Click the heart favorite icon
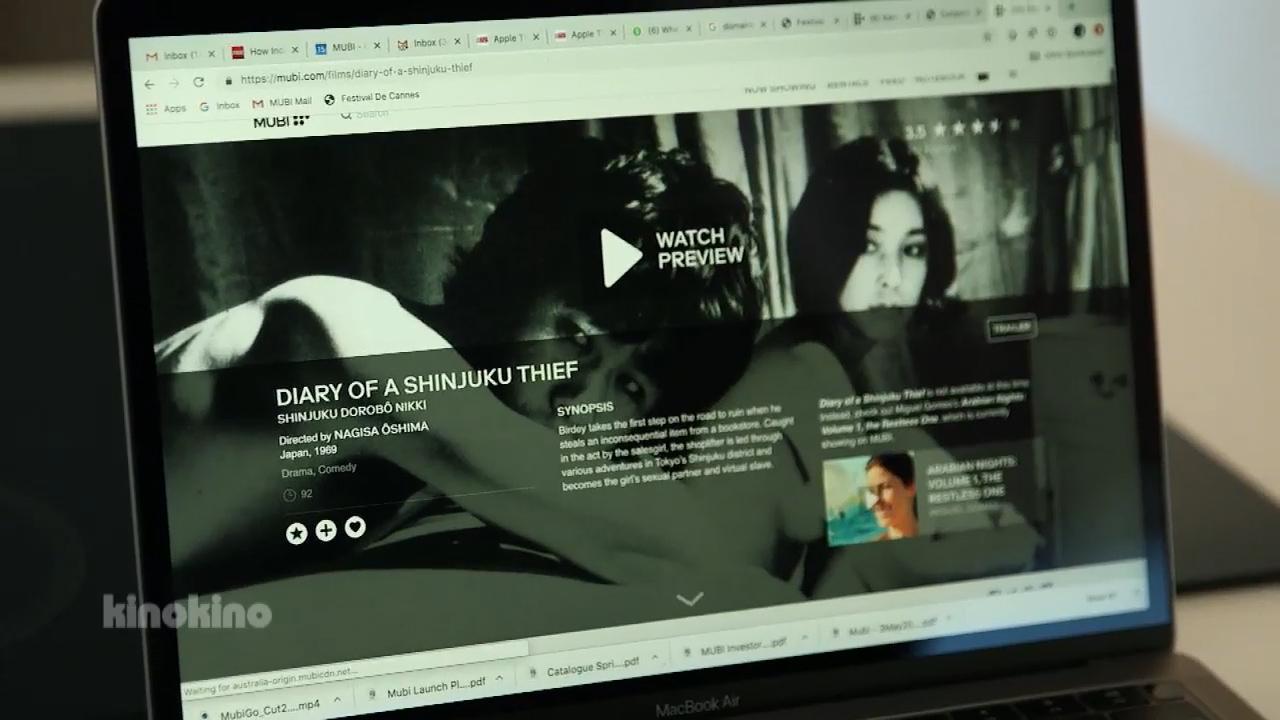 [355, 527]
